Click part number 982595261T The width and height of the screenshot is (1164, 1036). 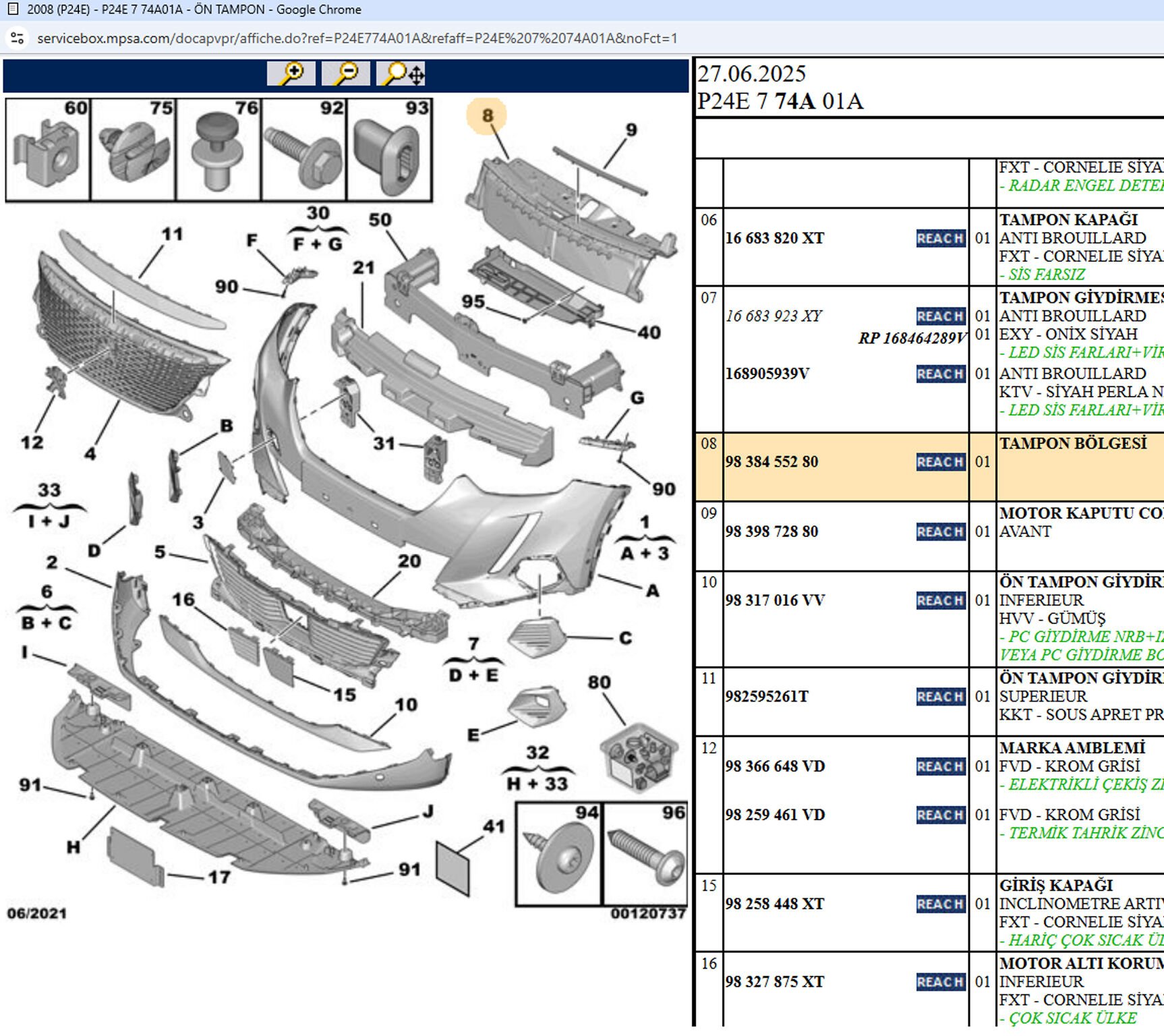(x=767, y=697)
